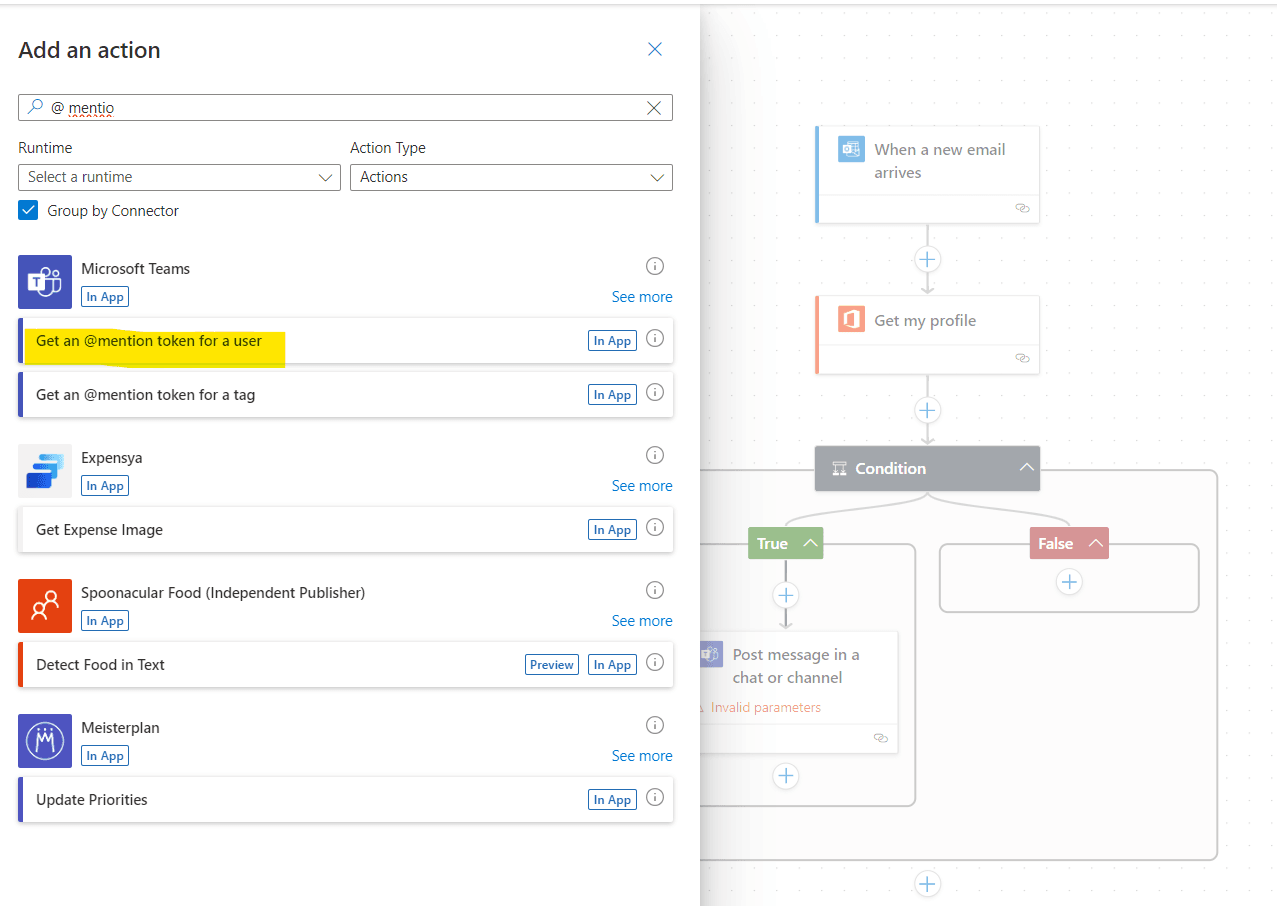
Task: Open the Action Type dropdown
Action: coord(510,177)
